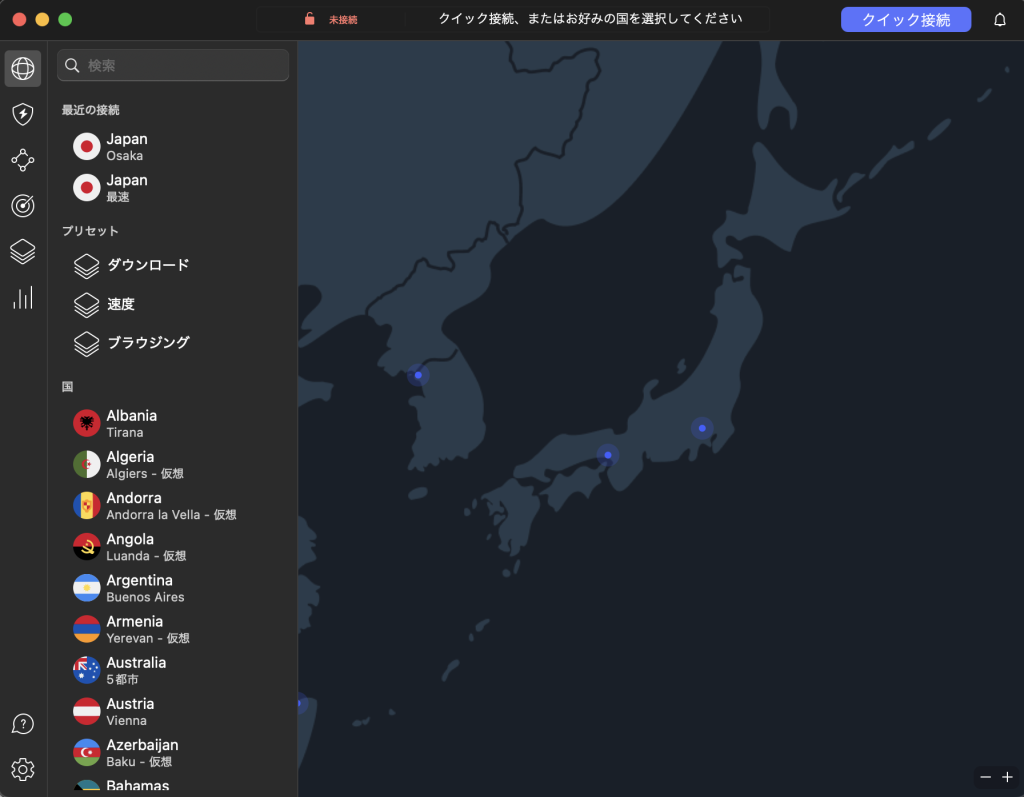1024x797 pixels.
Task: Open the radar target monitor icon
Action: tap(23, 205)
